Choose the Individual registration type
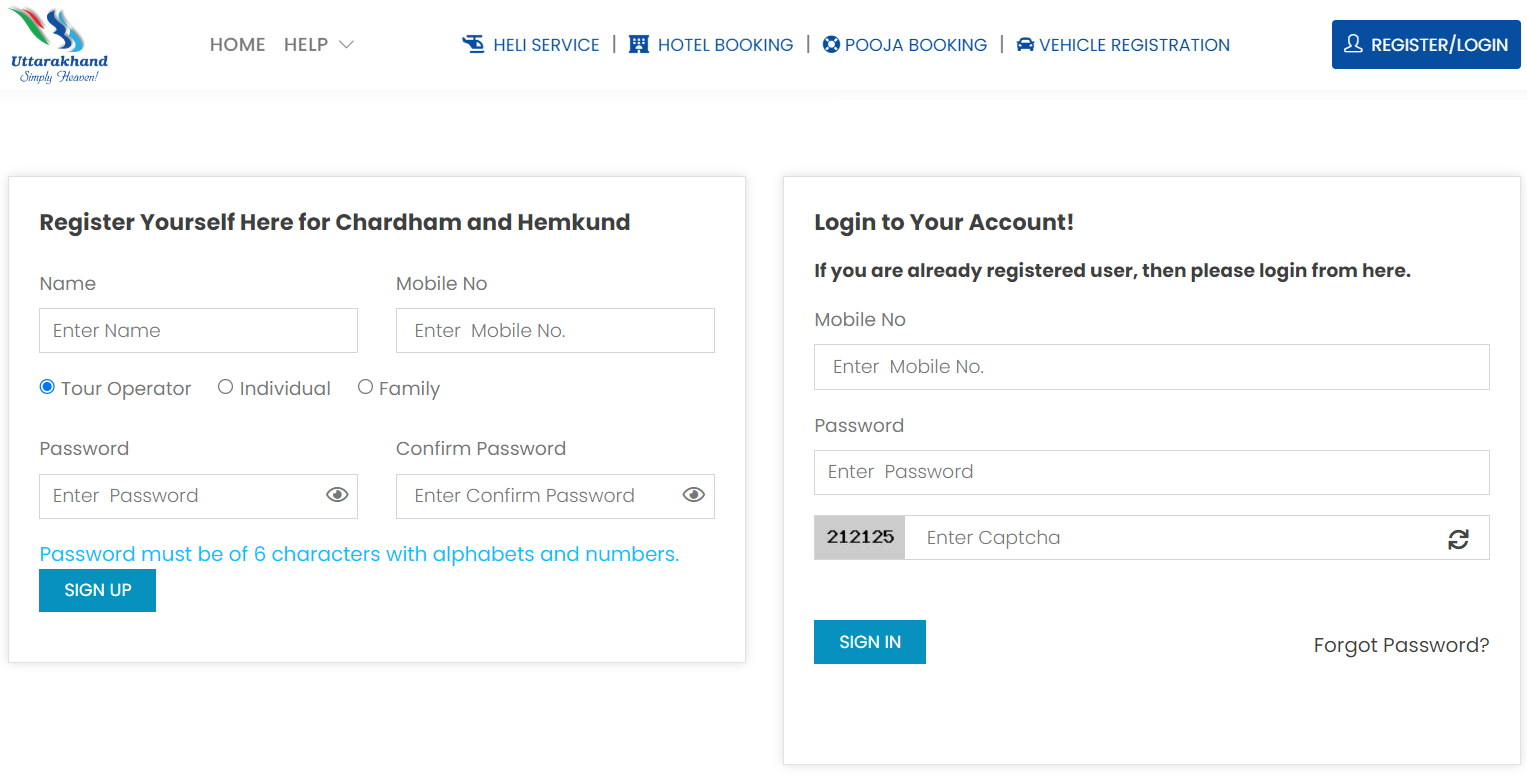 tap(226, 387)
